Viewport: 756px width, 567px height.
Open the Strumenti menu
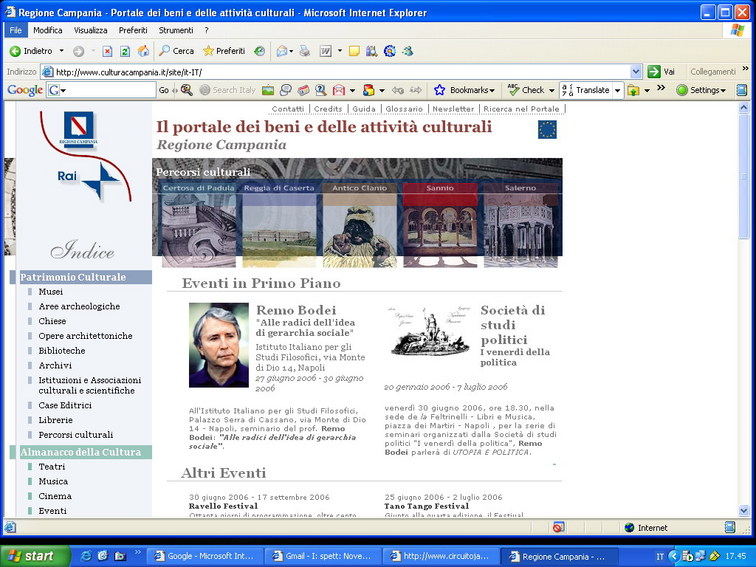176,30
